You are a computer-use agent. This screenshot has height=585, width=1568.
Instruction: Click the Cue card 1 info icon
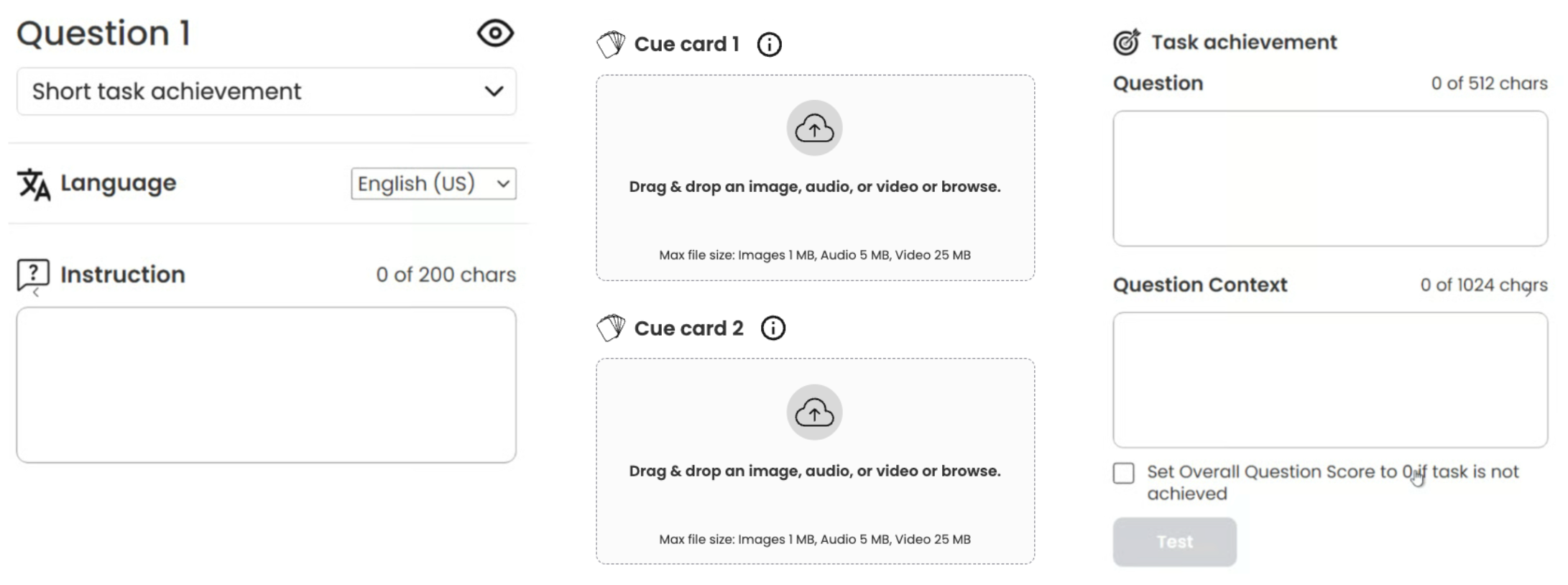(x=769, y=45)
